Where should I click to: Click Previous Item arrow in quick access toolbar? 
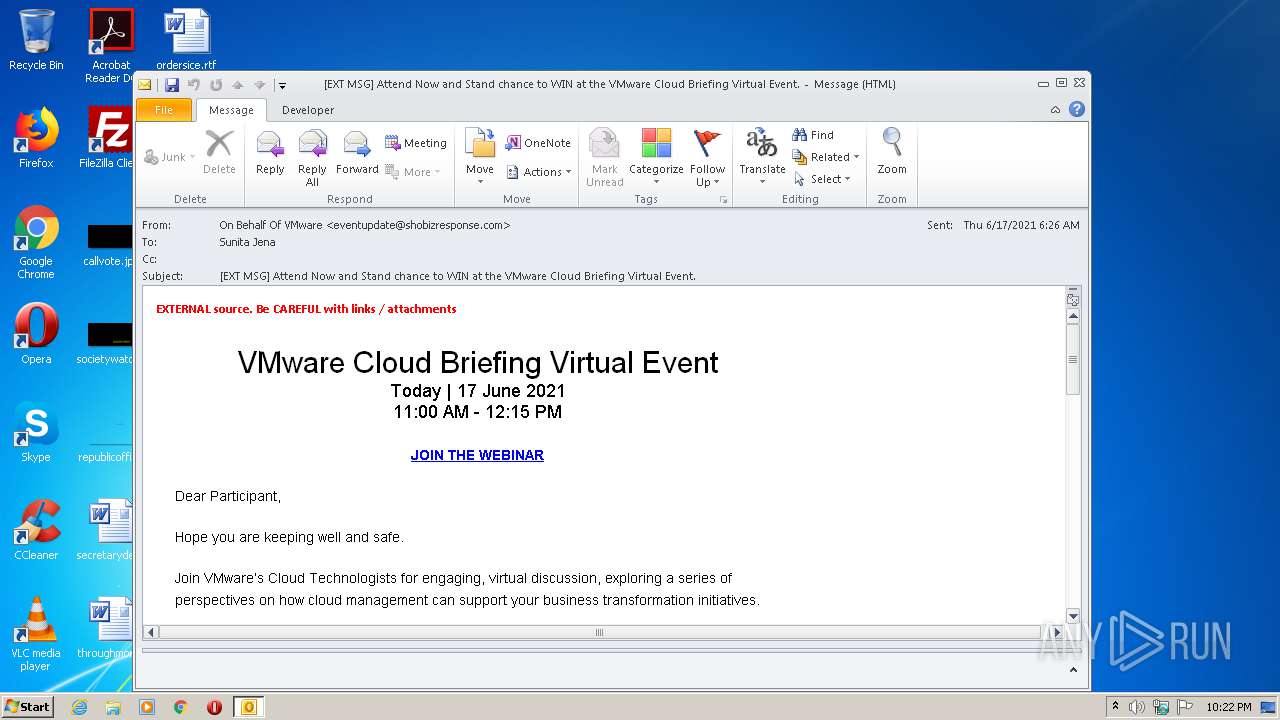[x=238, y=85]
